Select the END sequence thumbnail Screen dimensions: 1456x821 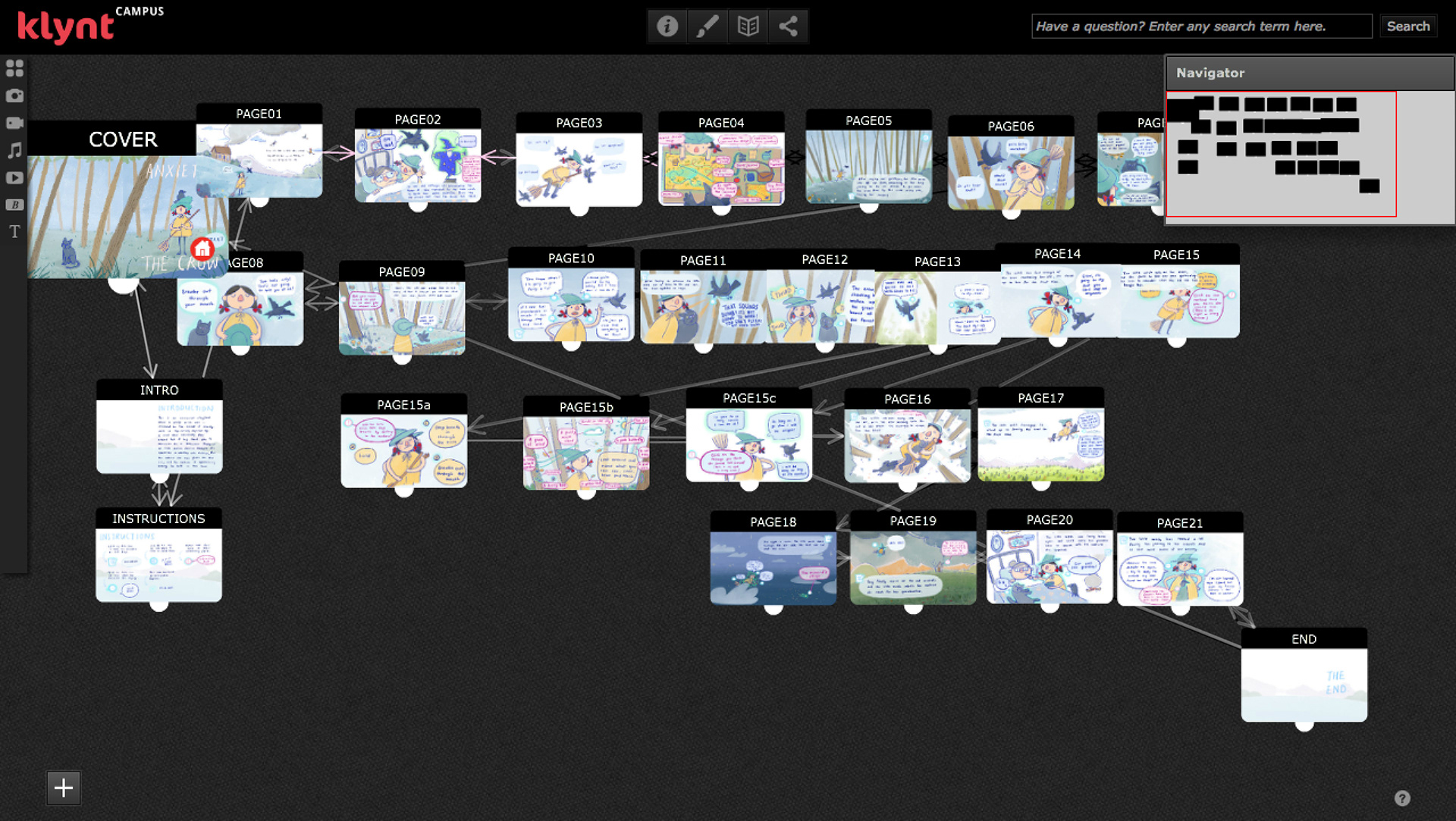(x=1304, y=685)
